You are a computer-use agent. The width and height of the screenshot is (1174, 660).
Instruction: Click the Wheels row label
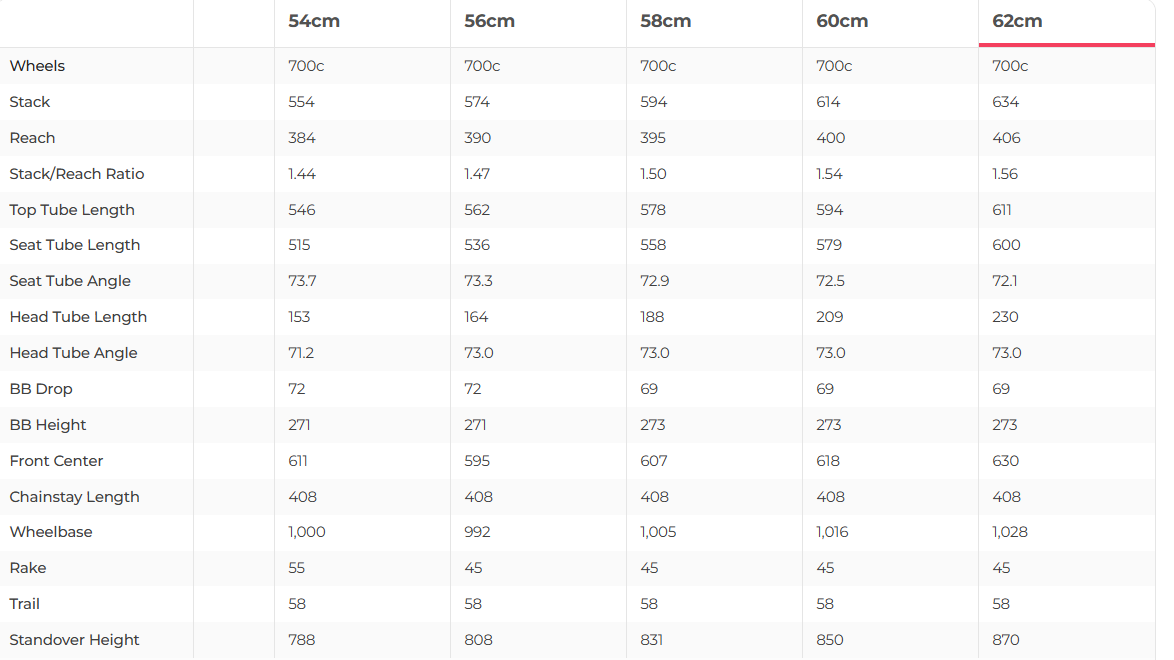tap(37, 66)
